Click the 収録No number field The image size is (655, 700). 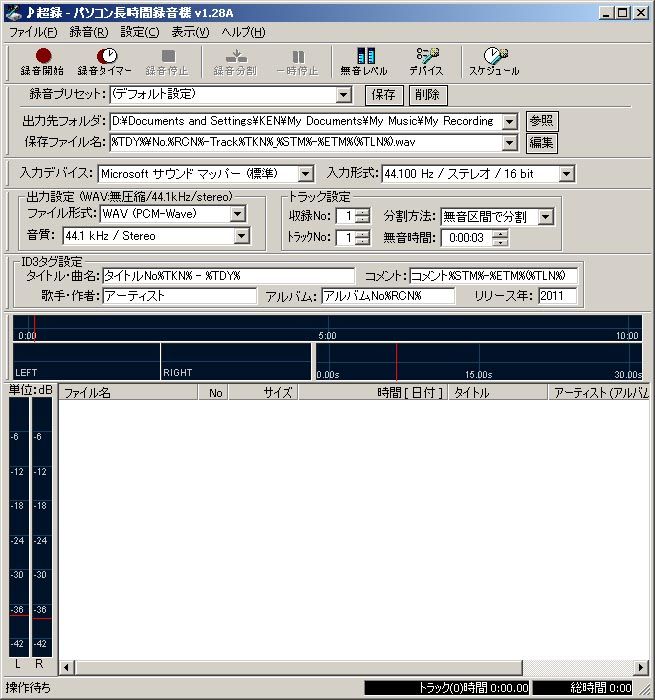click(x=346, y=216)
